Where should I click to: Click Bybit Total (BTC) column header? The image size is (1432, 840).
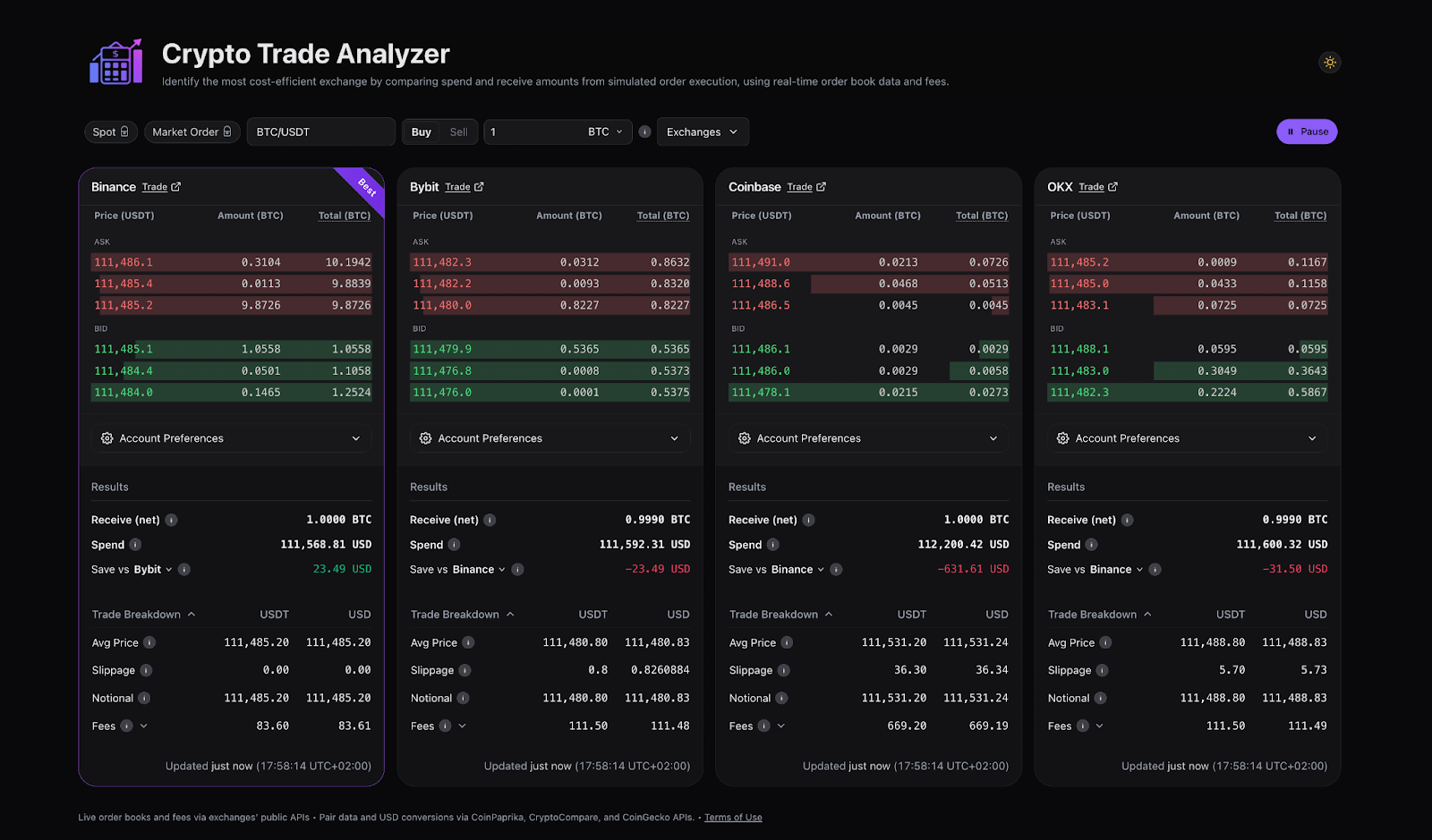point(663,216)
